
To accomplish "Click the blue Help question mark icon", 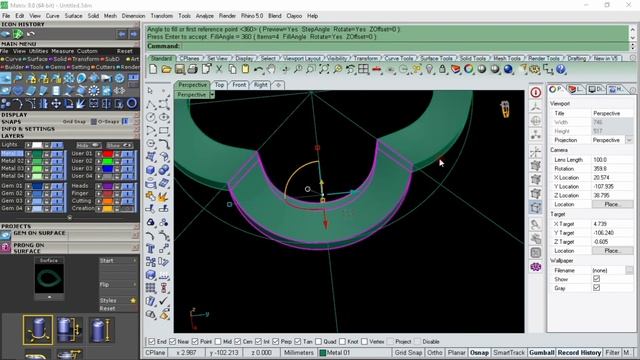I will pyautogui.click(x=561, y=69).
